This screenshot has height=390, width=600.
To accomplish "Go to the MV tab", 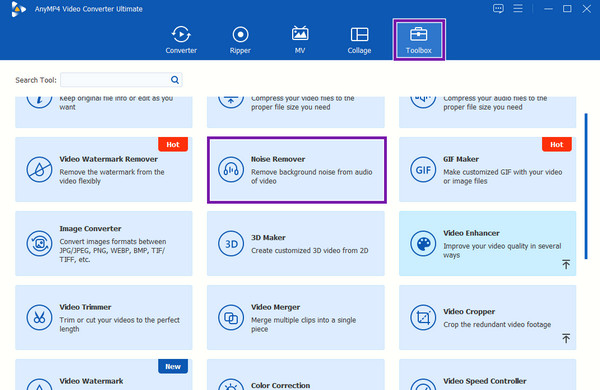I will coord(300,40).
